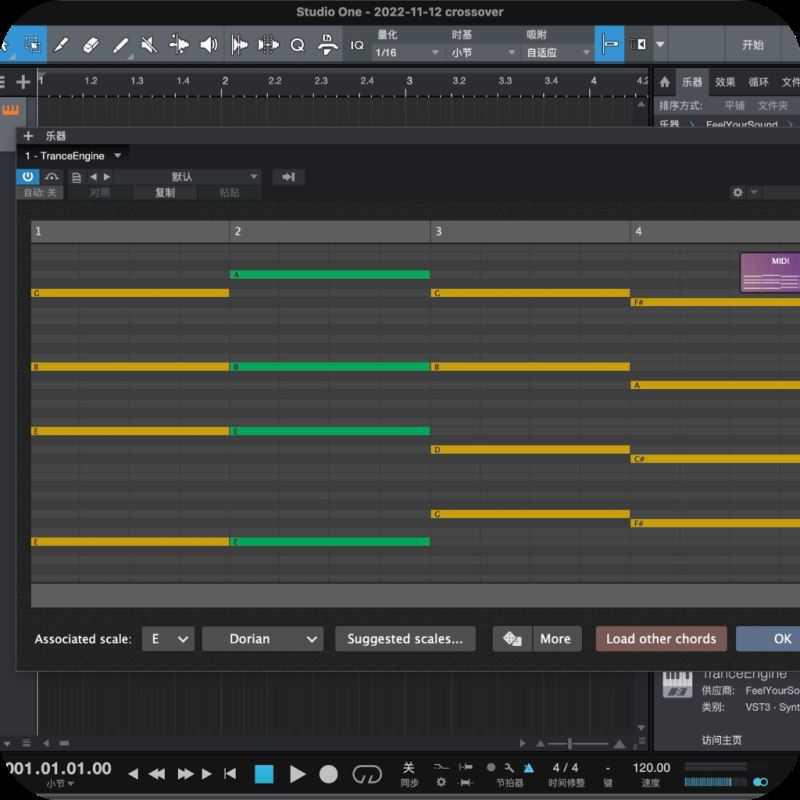This screenshot has height=800, width=800.
Task: Select the Mute tool in the toolbar
Action: (x=148, y=45)
